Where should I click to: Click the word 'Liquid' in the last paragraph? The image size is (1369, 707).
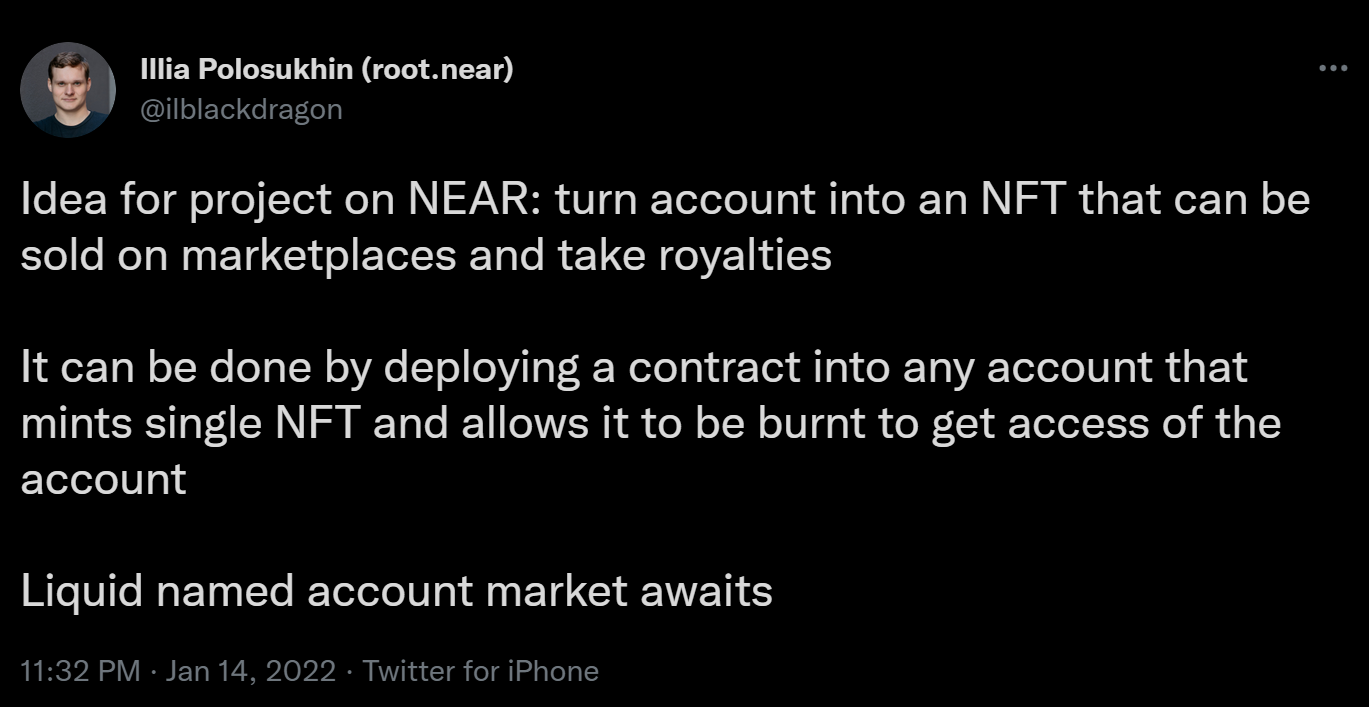click(x=82, y=592)
